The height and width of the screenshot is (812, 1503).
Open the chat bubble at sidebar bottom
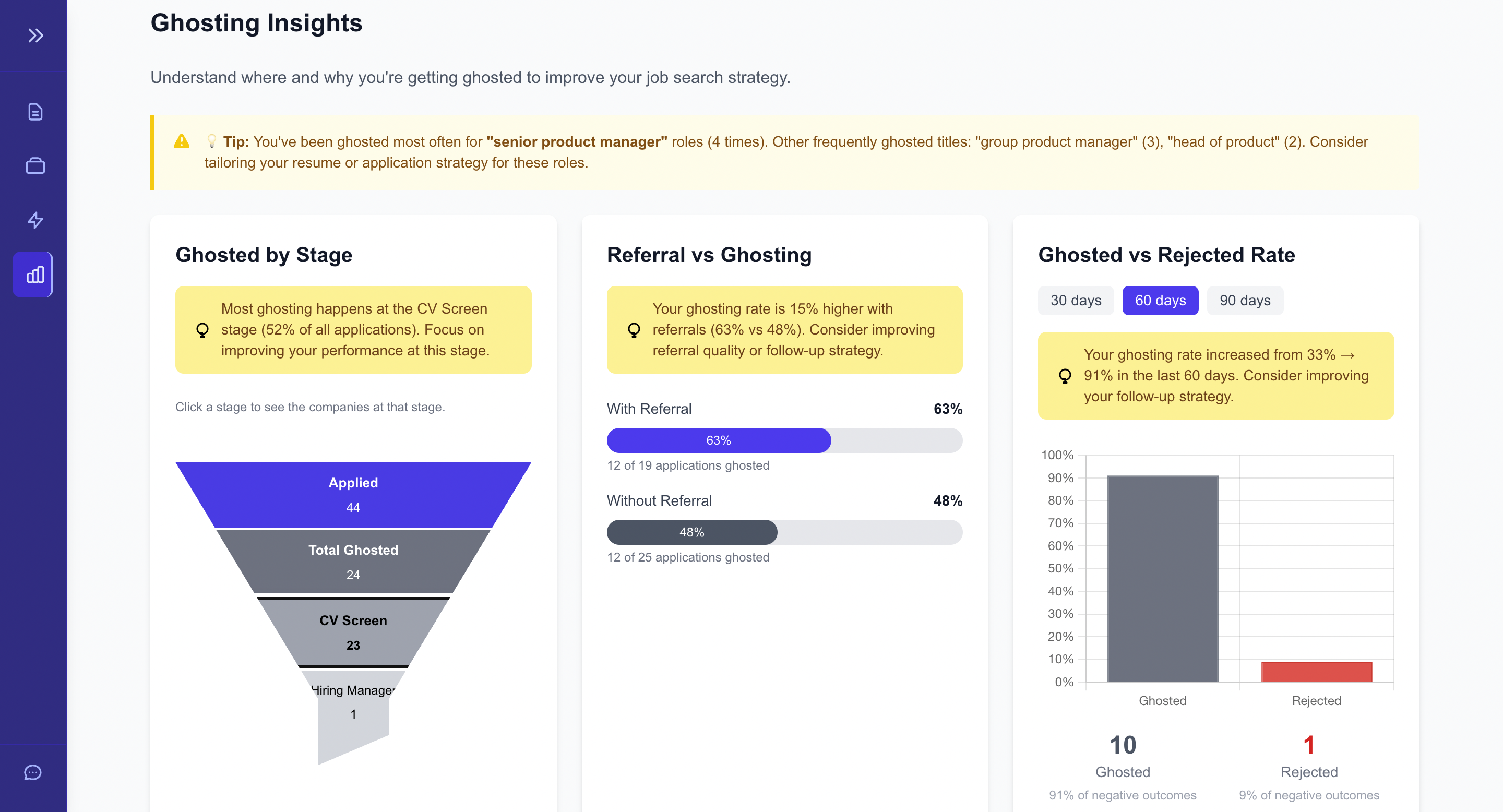click(x=33, y=772)
